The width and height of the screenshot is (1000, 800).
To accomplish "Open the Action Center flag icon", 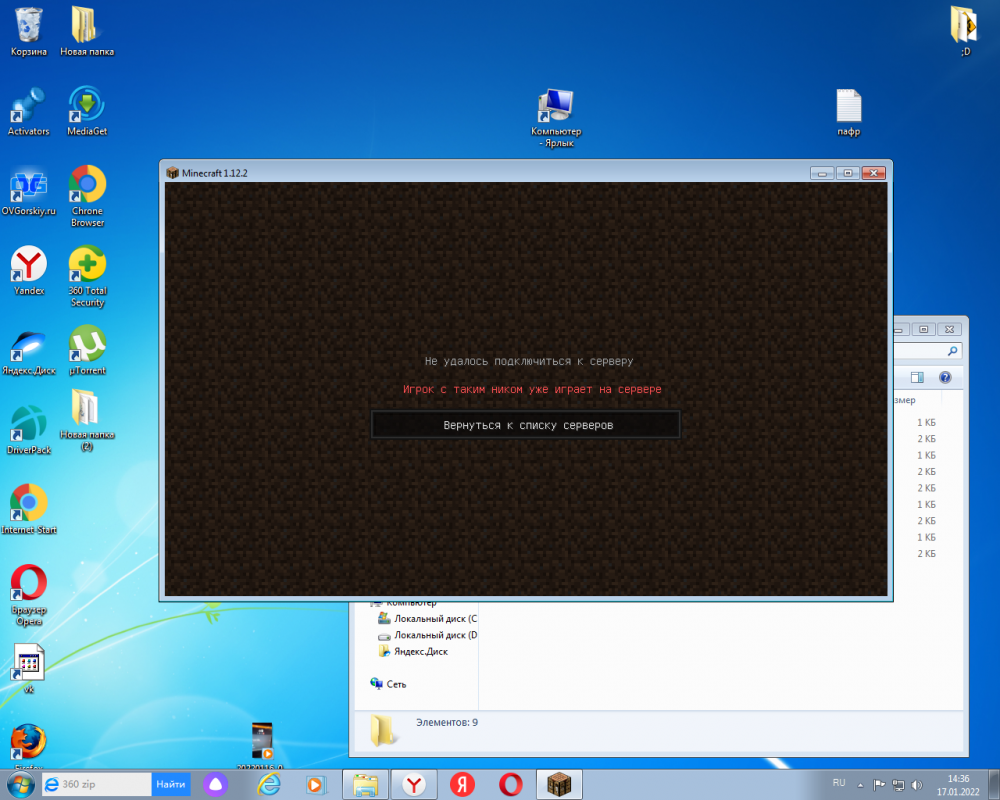I will 879,785.
